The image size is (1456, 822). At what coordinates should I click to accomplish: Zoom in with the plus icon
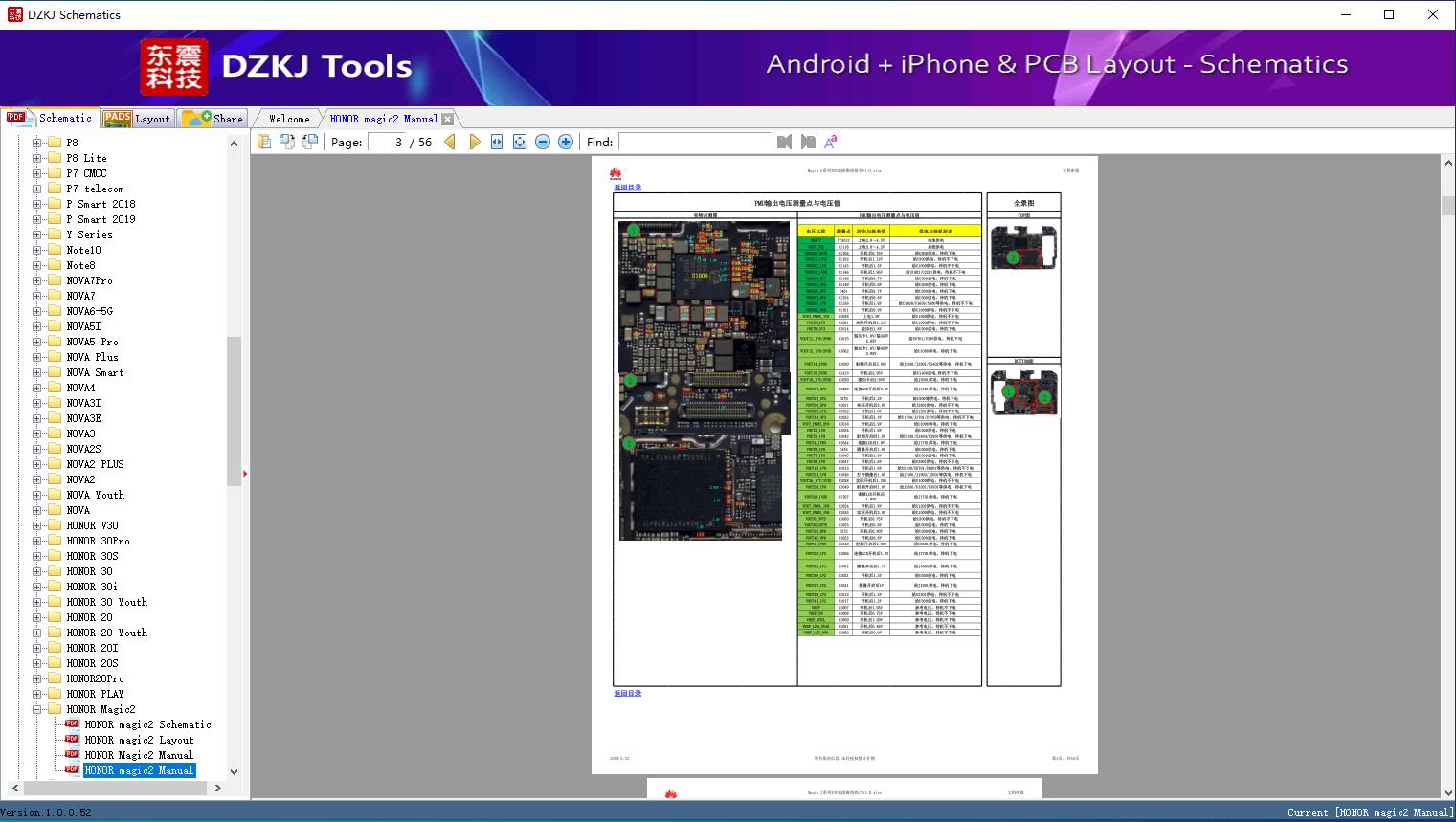[x=566, y=142]
